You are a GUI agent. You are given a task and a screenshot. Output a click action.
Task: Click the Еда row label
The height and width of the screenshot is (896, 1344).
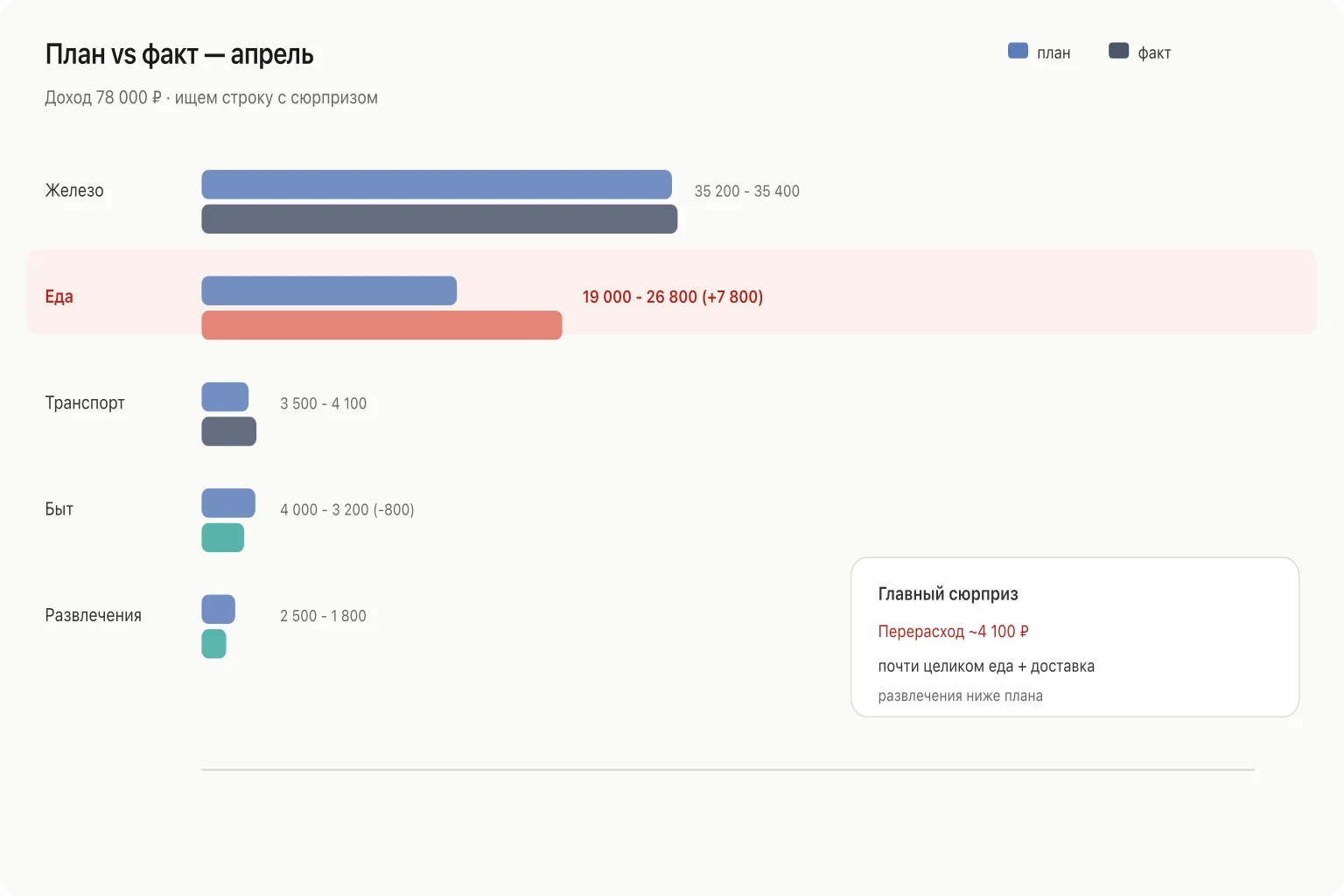pos(59,297)
